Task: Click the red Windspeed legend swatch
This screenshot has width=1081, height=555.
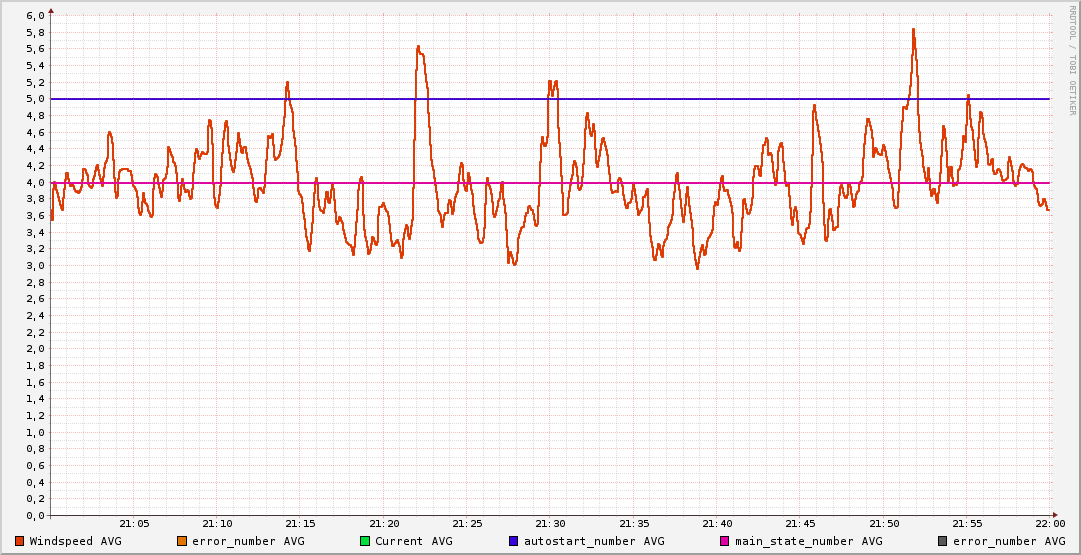Action: point(19,541)
